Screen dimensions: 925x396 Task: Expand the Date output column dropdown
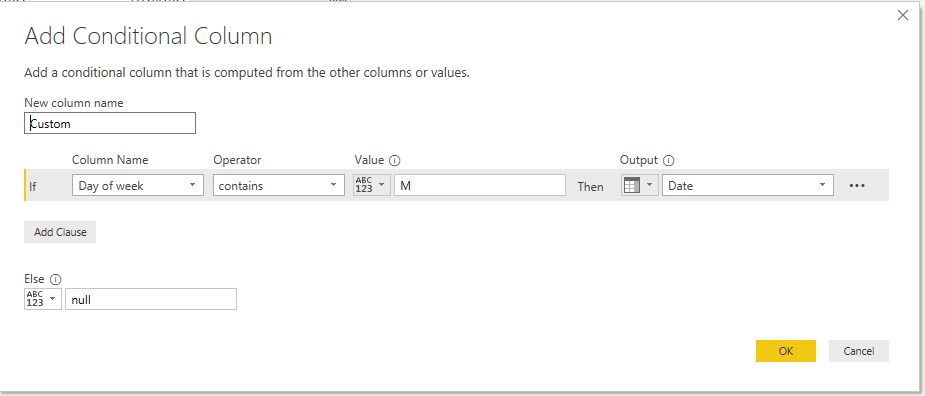(748, 185)
